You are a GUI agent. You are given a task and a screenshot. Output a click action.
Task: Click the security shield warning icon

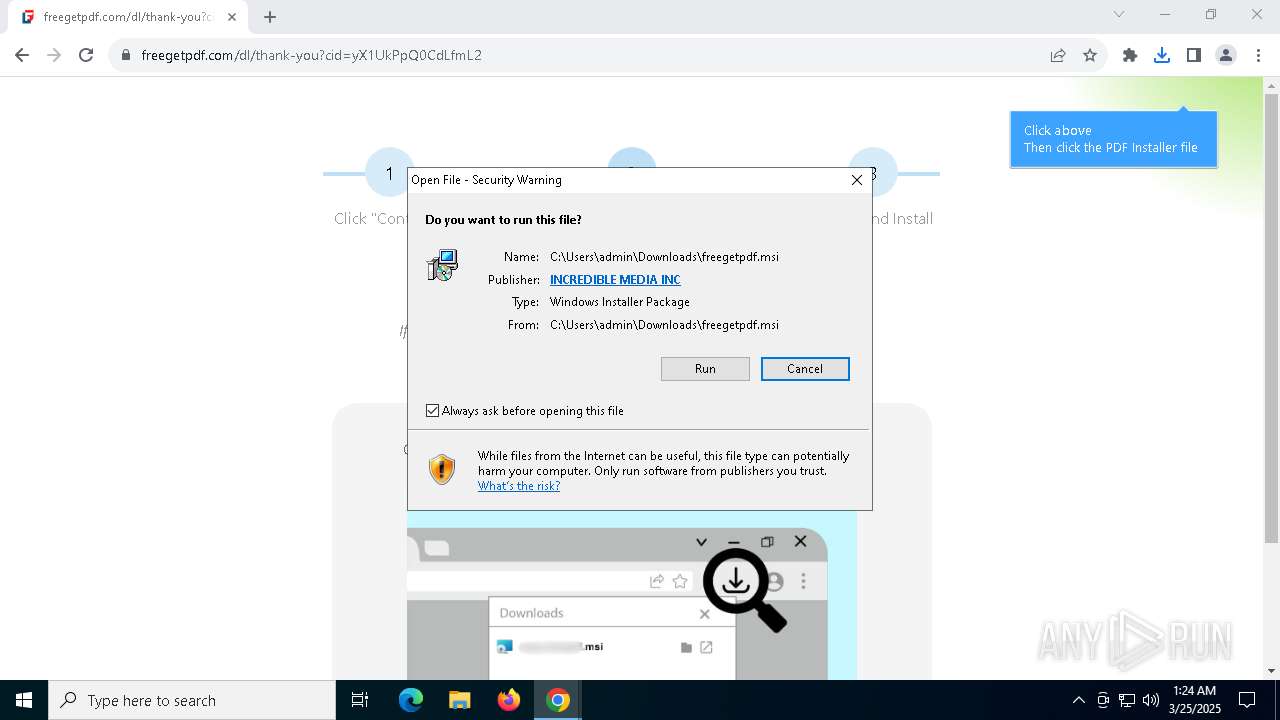[442, 470]
